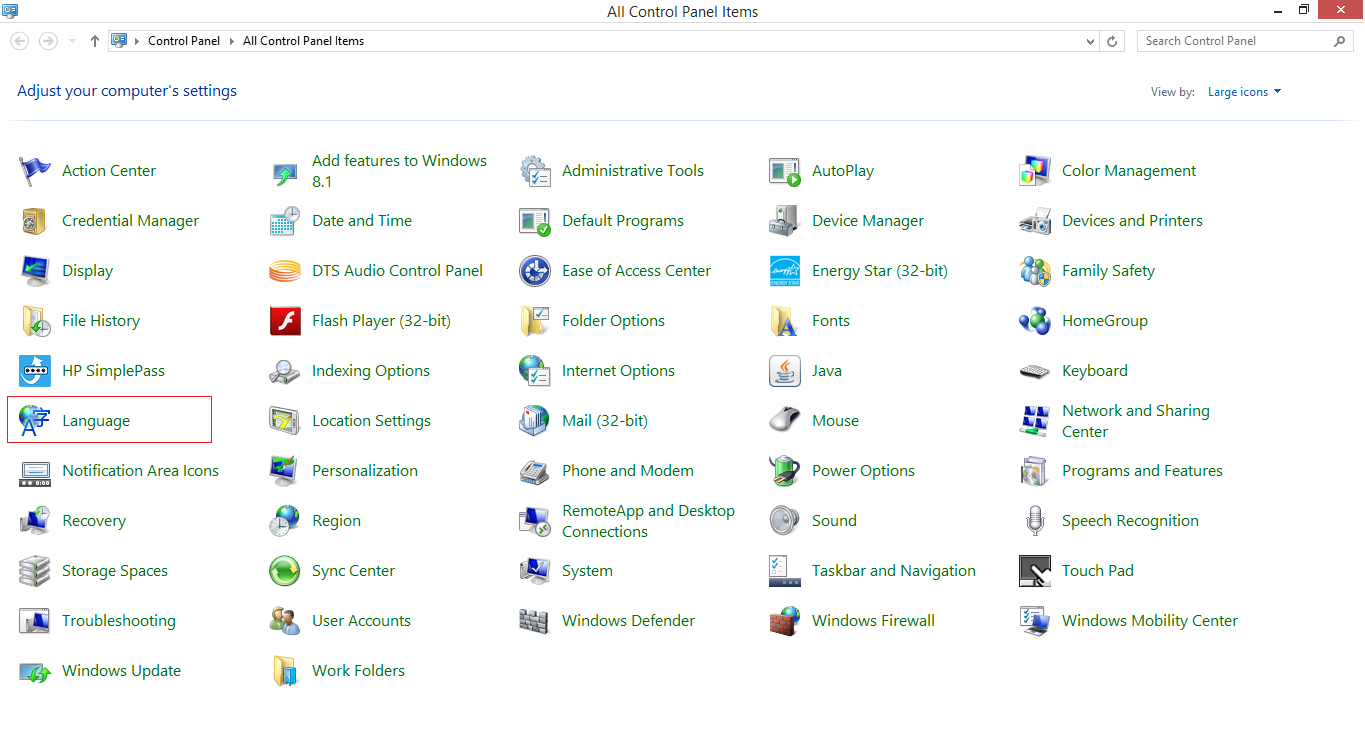Viewport: 1365px width, 738px height.
Task: Open RemoteApp and Desktop Connections link
Action: pyautogui.click(x=648, y=521)
